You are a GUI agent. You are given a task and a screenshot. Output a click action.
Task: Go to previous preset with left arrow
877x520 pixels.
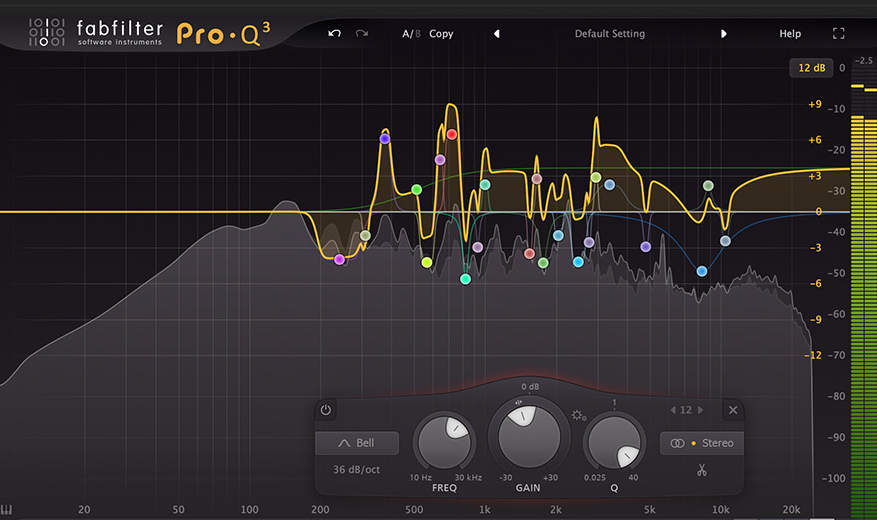click(496, 34)
